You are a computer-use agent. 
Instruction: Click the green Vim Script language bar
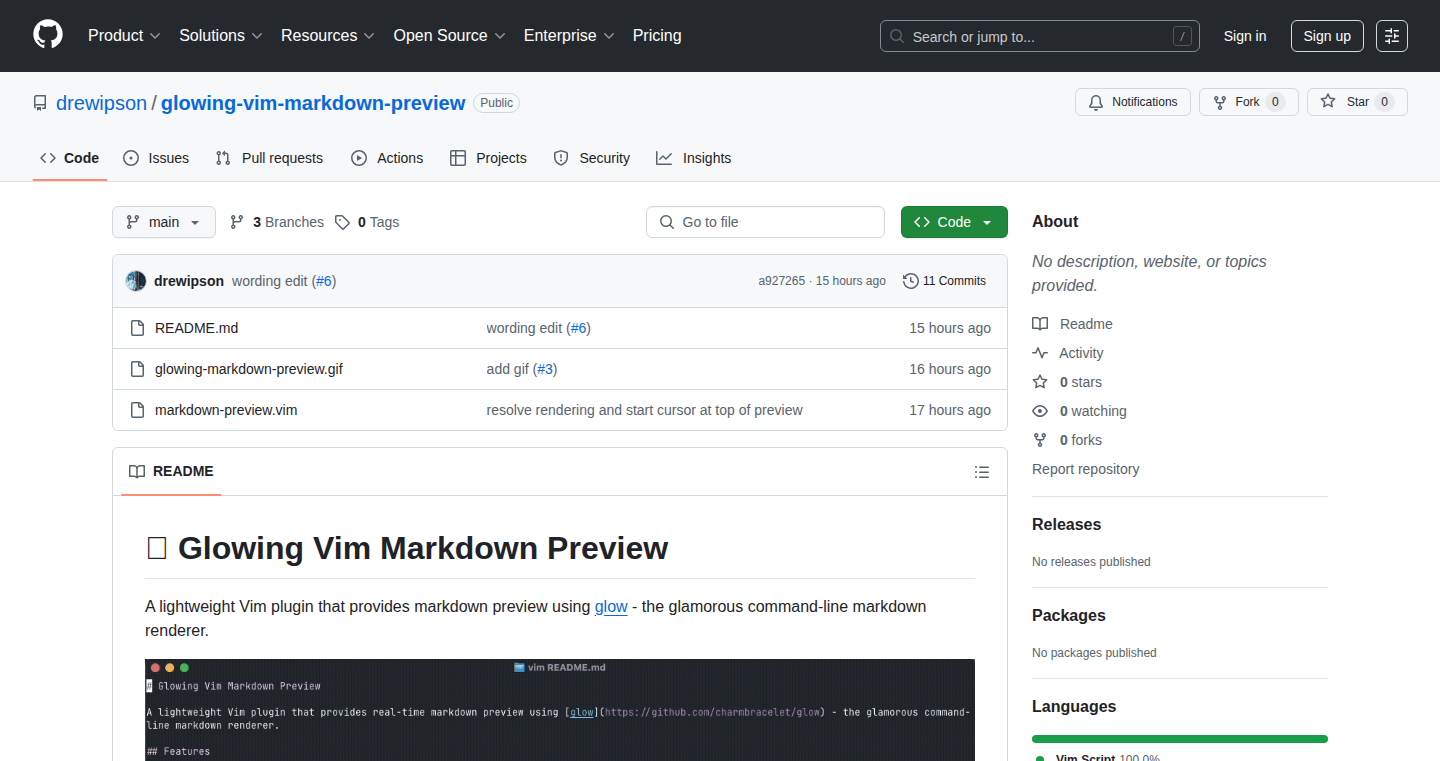pos(1180,739)
